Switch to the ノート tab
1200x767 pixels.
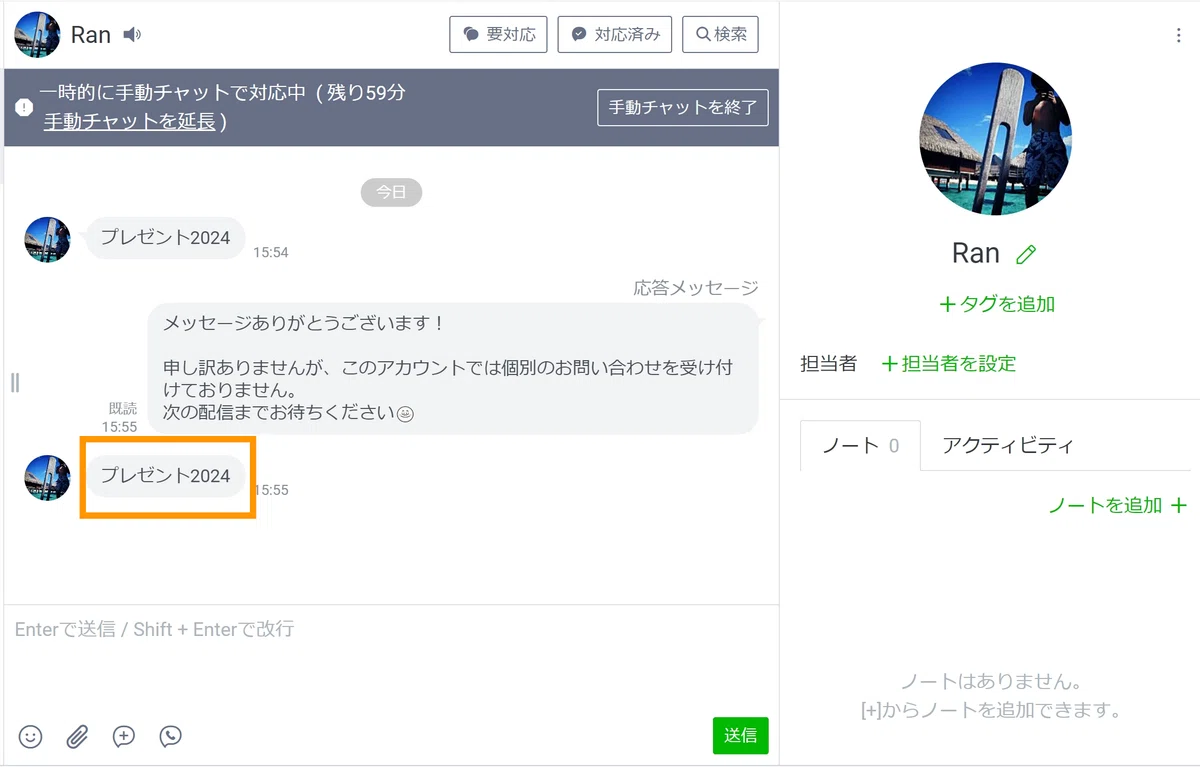coord(860,446)
